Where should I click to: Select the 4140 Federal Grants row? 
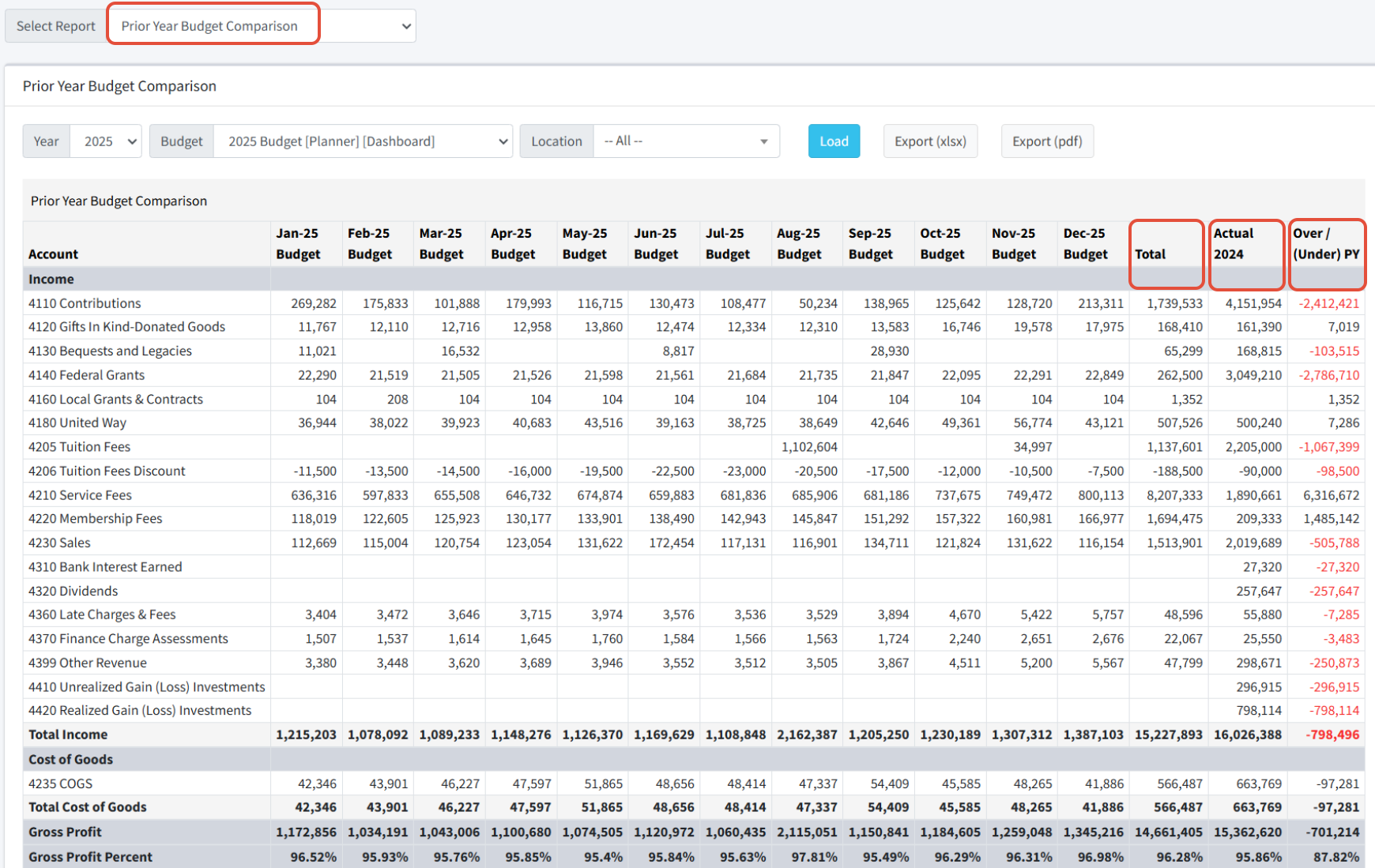[694, 375]
